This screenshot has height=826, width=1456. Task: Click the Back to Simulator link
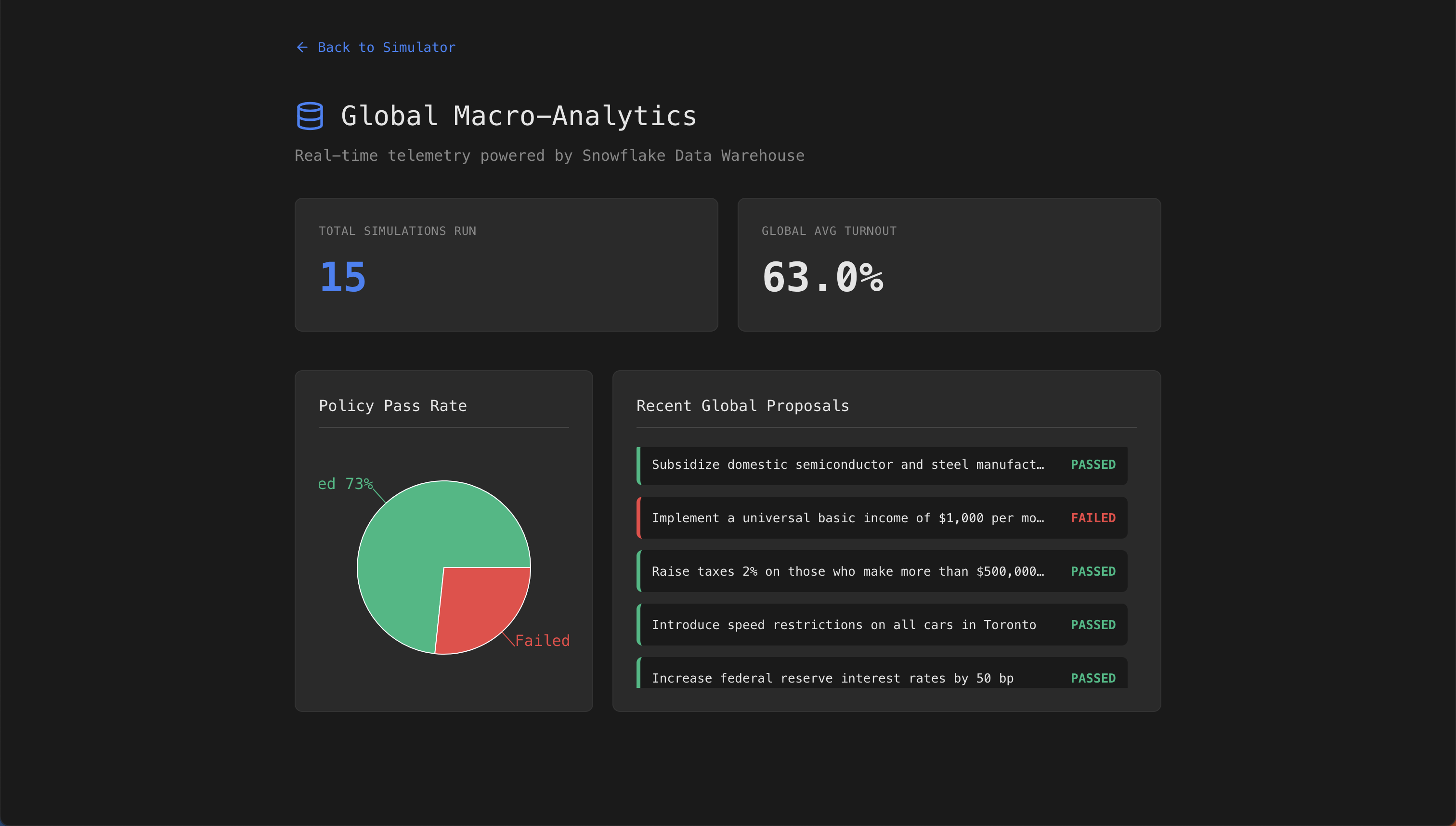click(386, 48)
